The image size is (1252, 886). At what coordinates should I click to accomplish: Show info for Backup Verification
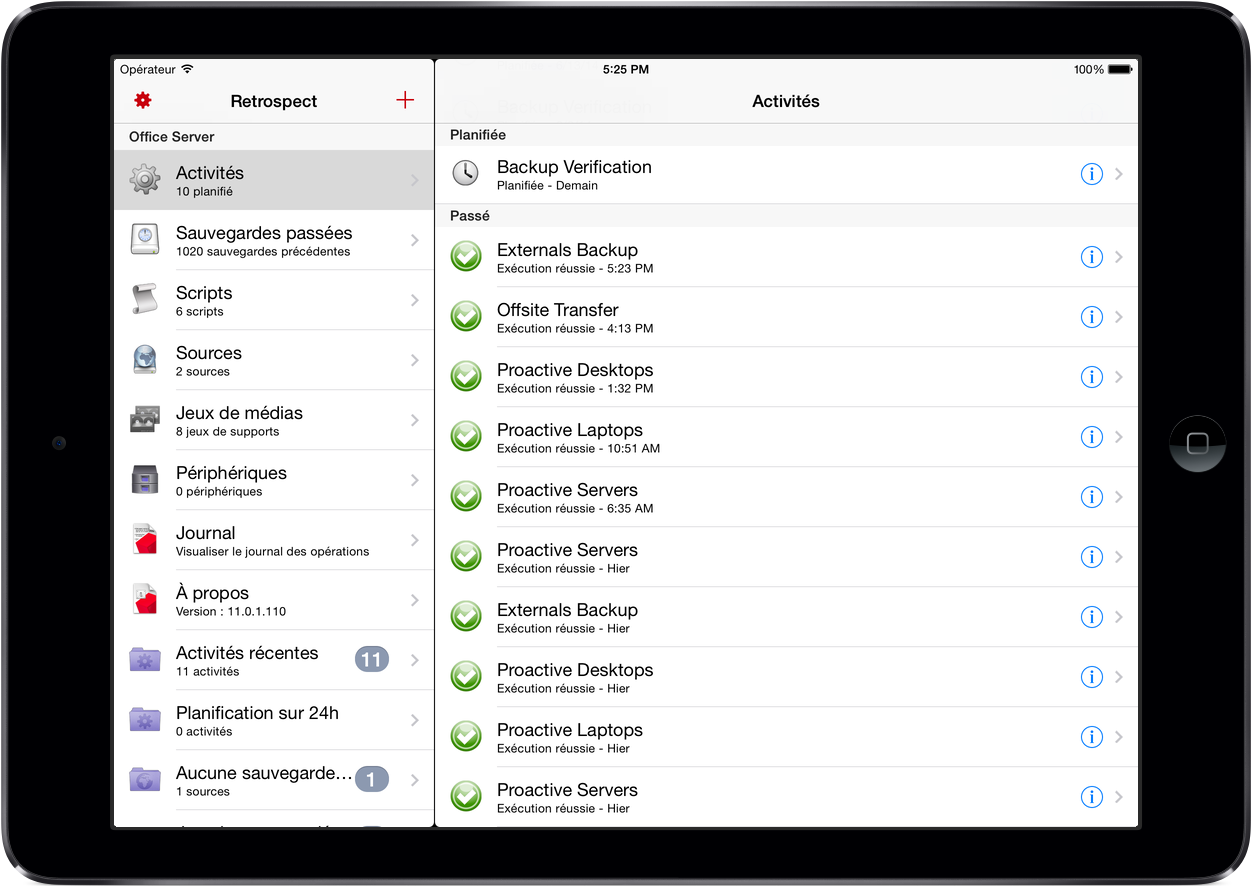1092,174
